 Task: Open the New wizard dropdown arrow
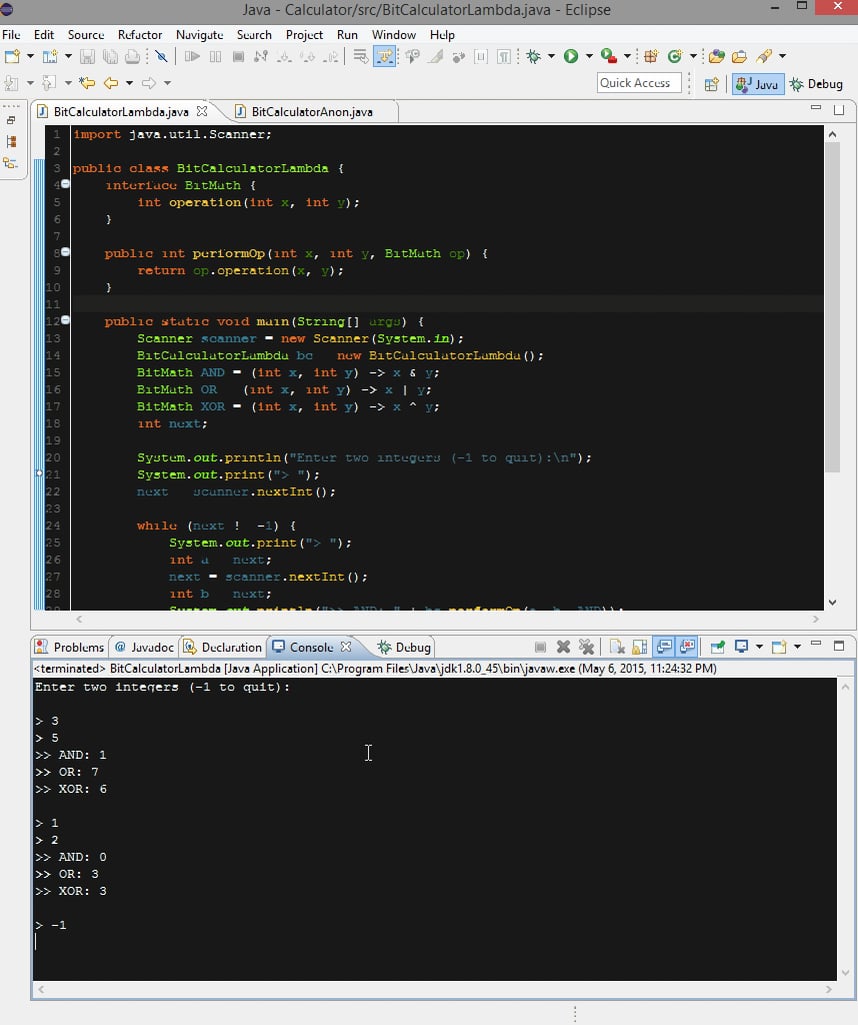pyautogui.click(x=30, y=57)
